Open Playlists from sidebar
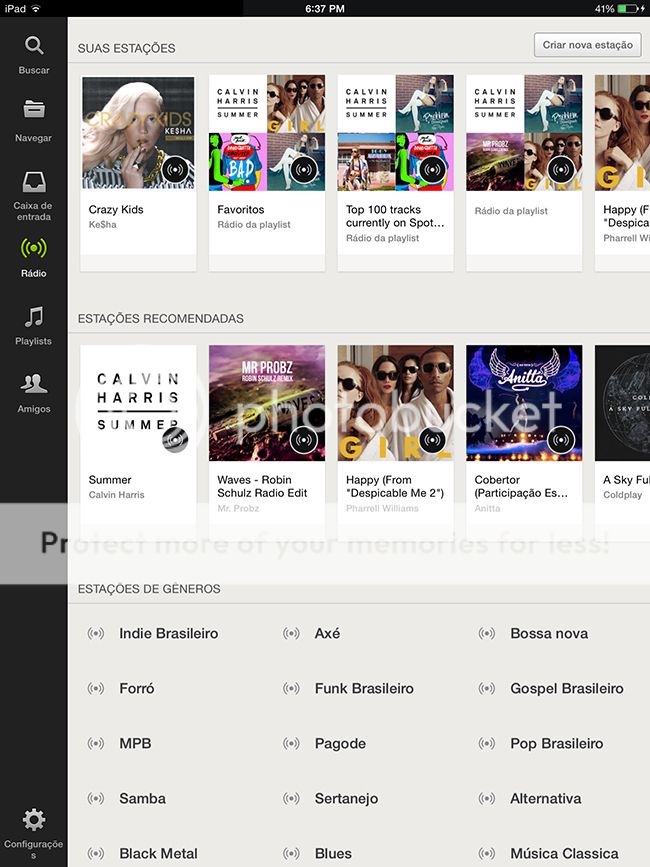This screenshot has width=650, height=867. point(34,326)
